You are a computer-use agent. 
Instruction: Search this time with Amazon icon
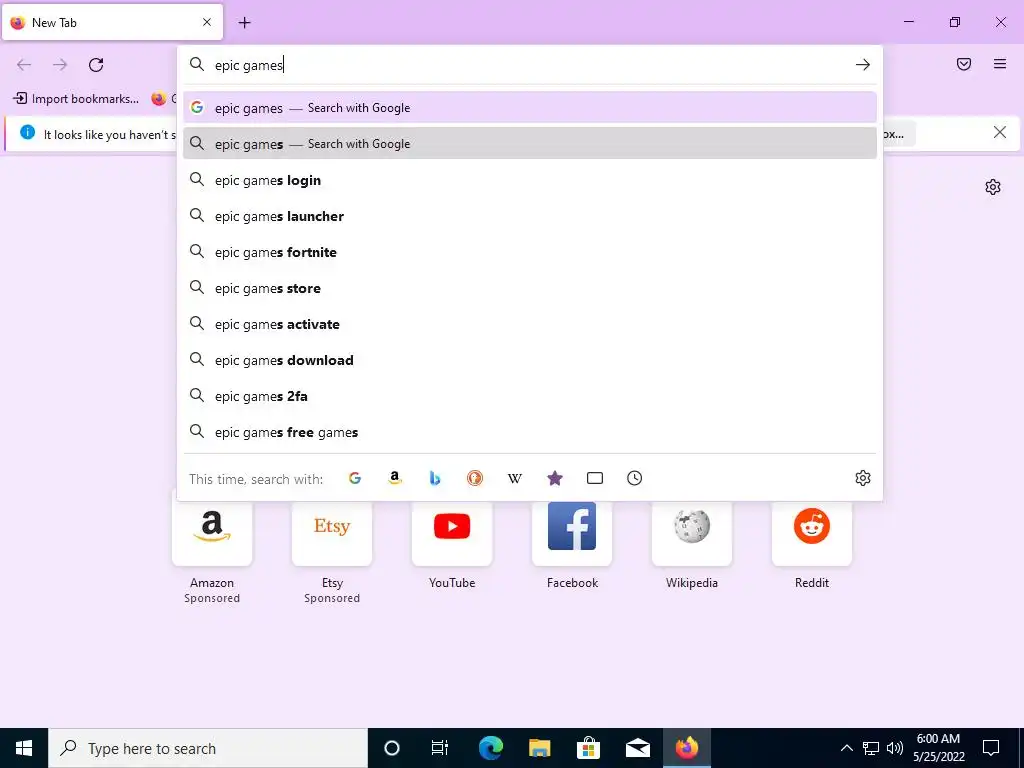click(x=394, y=478)
